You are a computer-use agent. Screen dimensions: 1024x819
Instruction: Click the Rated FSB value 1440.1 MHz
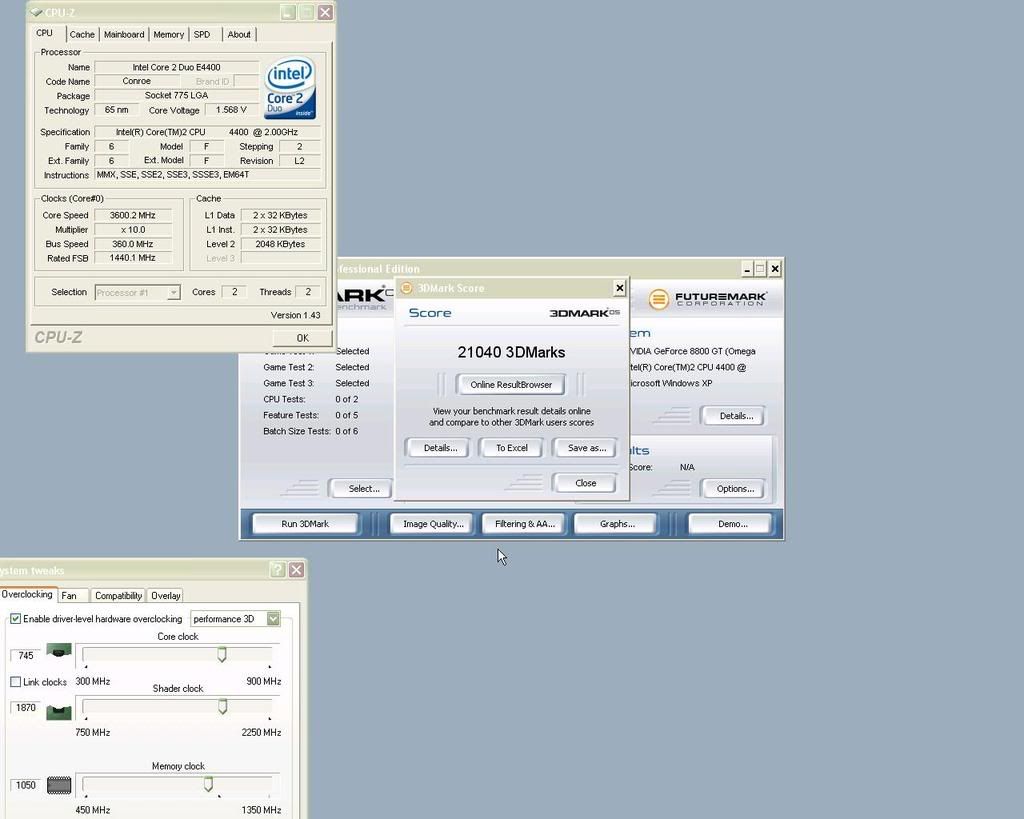[133, 258]
